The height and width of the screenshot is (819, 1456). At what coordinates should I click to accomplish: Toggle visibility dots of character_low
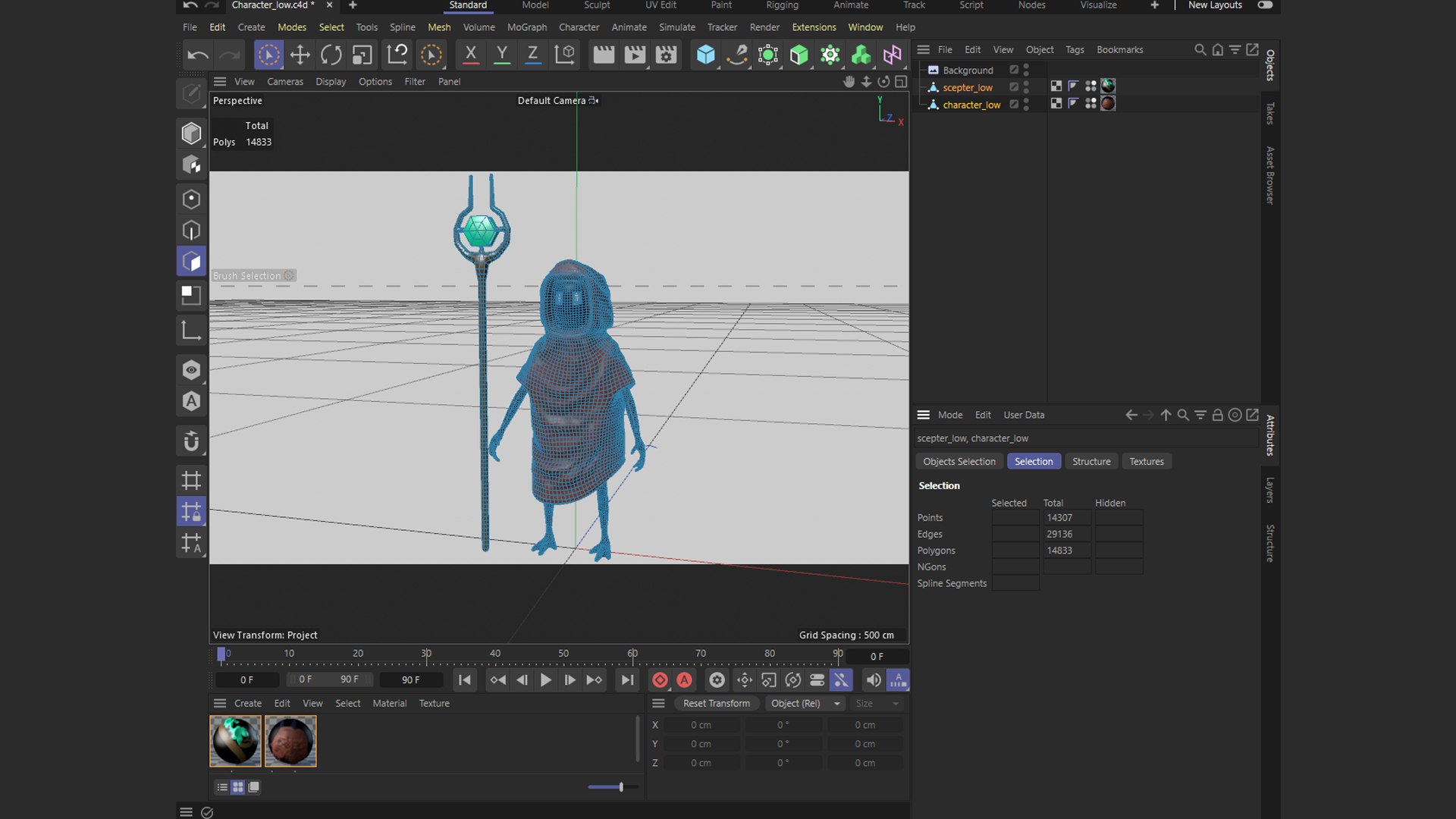pos(1026,105)
